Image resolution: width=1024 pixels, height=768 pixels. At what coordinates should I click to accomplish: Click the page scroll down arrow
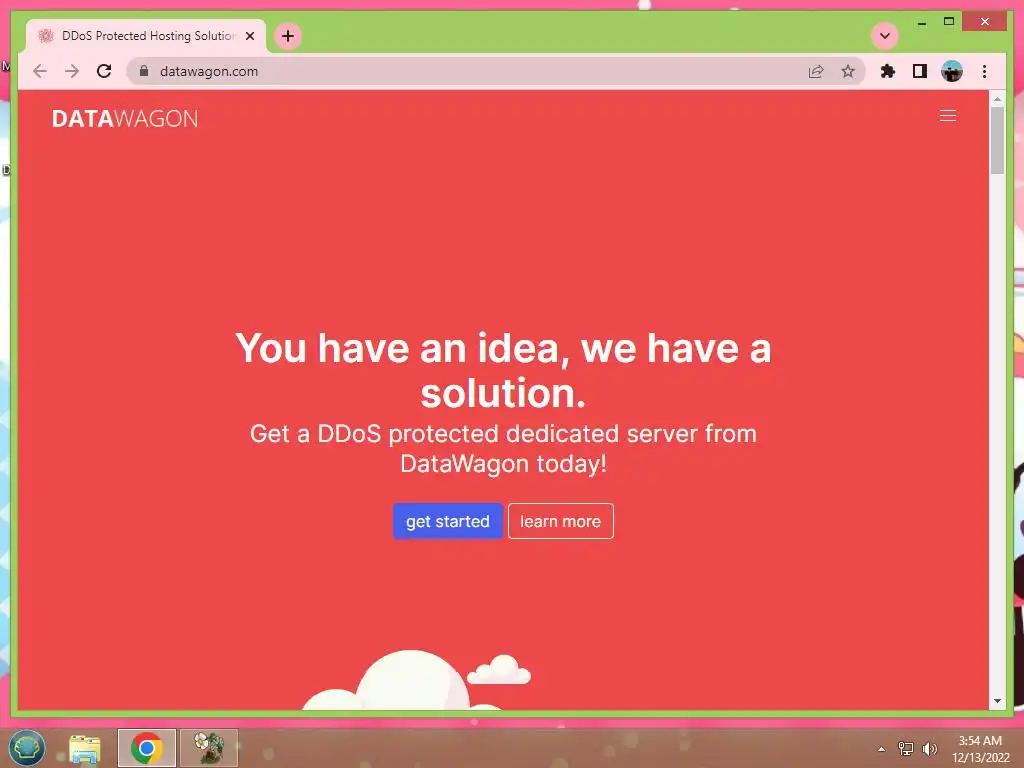[997, 701]
